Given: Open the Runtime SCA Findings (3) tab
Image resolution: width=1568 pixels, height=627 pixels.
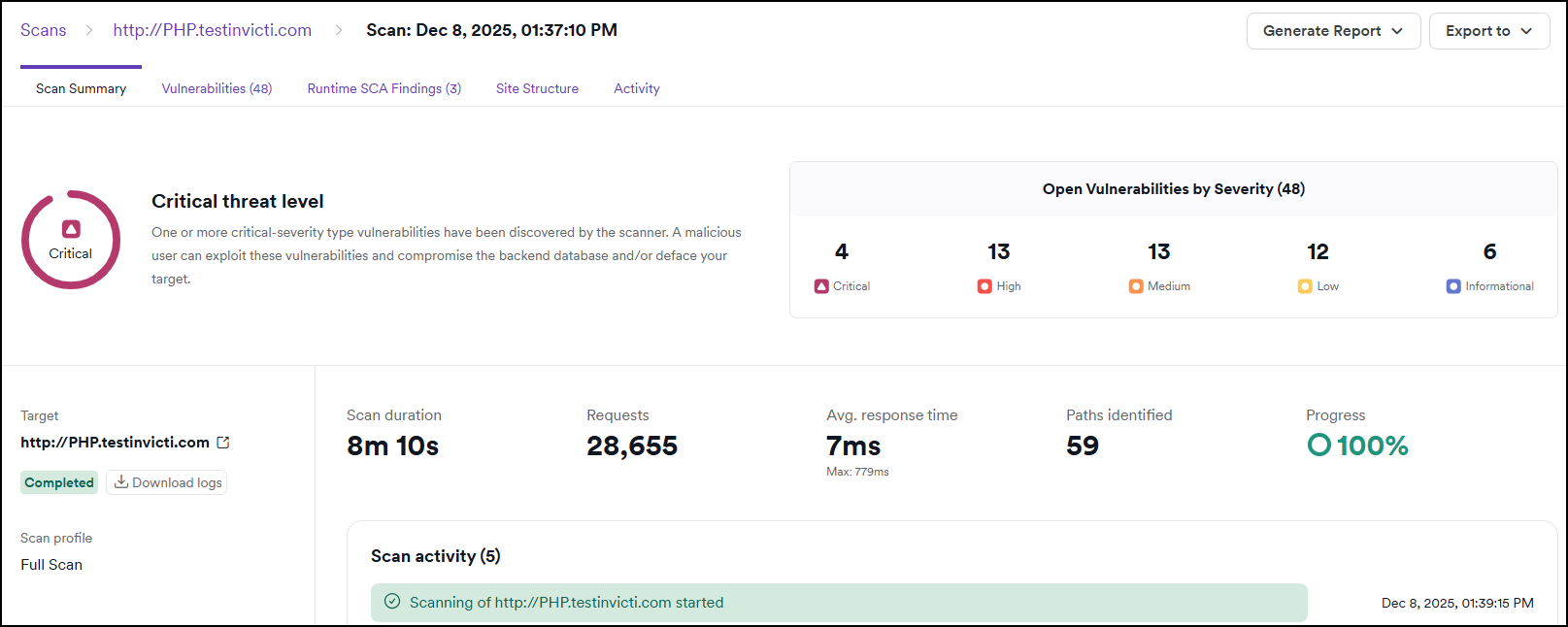Looking at the screenshot, I should click(x=384, y=88).
